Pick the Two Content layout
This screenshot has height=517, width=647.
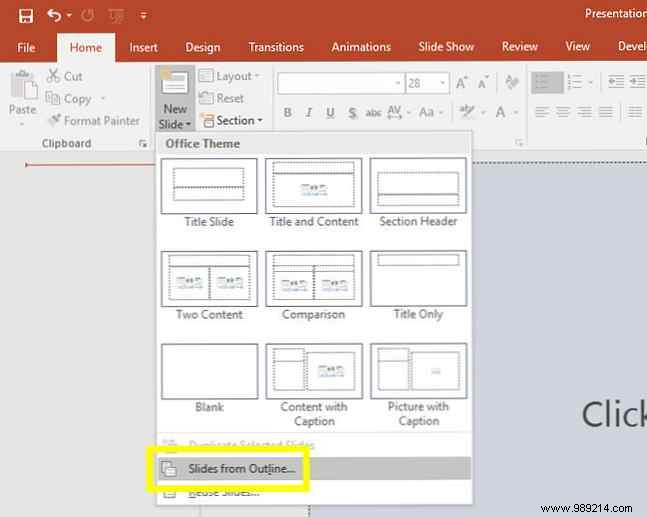pyautogui.click(x=209, y=286)
